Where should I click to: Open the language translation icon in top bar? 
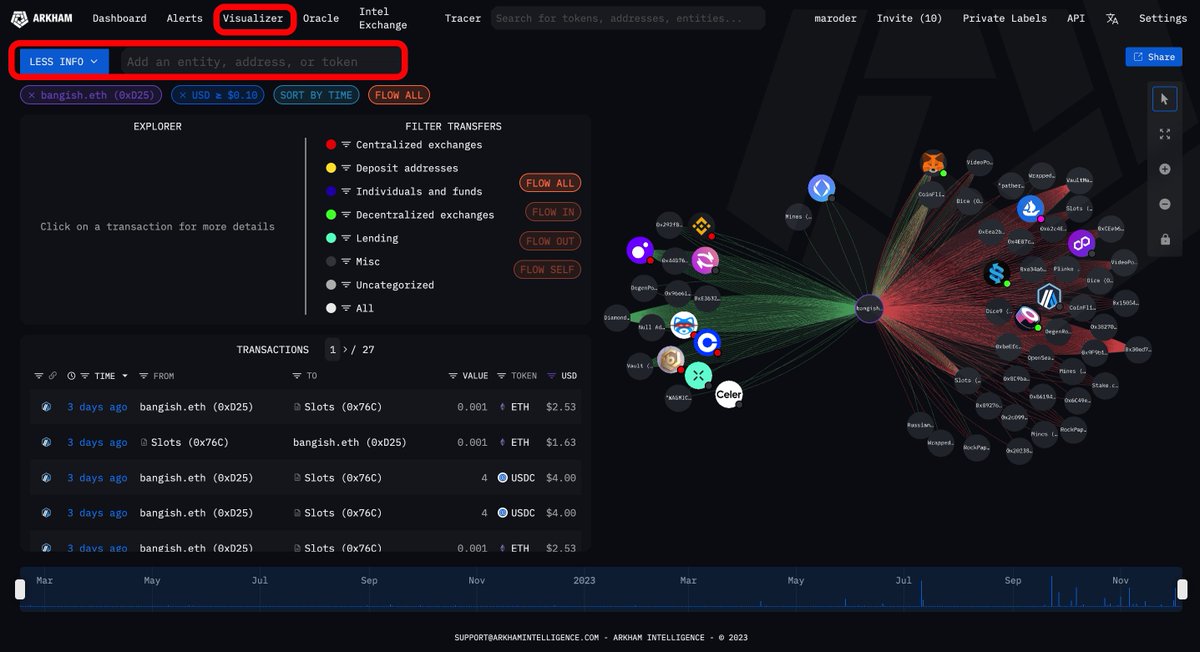coord(1111,18)
